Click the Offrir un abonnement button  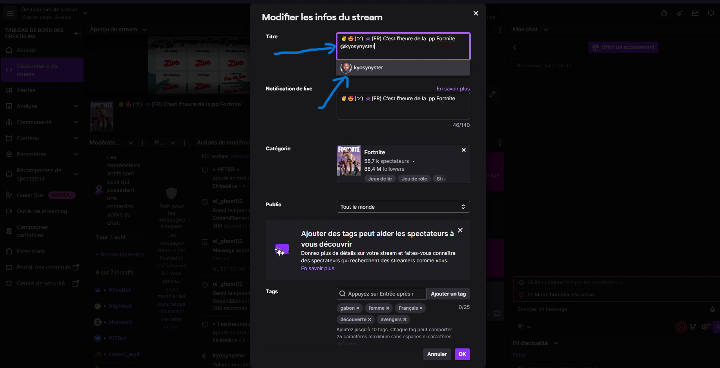[x=623, y=47]
